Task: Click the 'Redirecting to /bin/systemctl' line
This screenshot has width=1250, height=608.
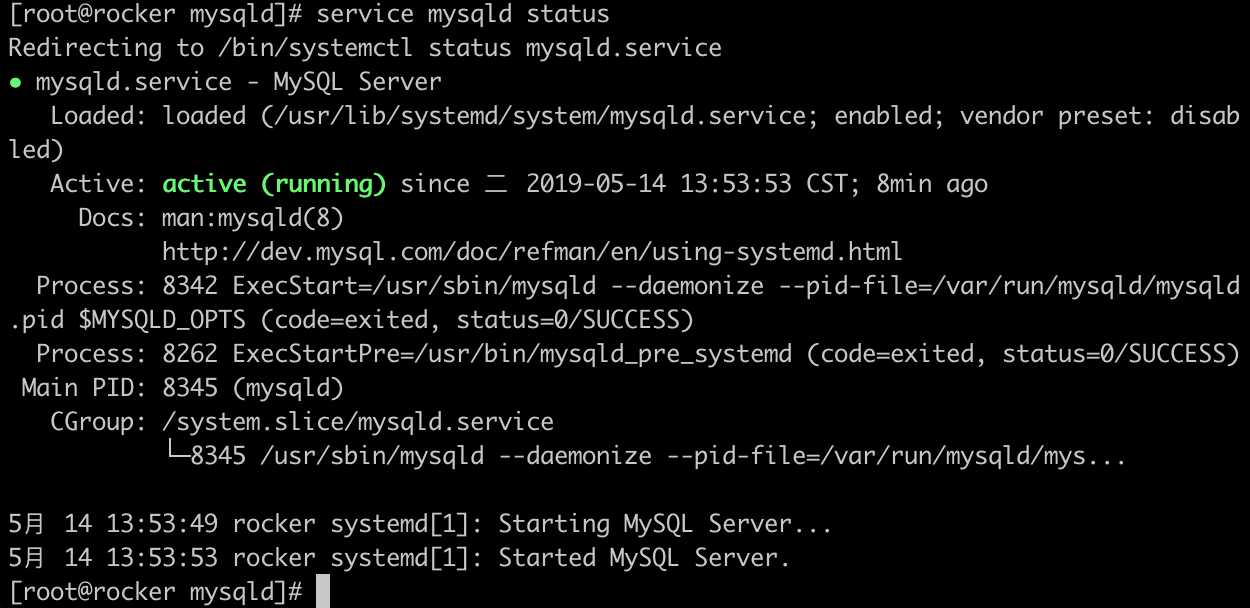Action: click(365, 48)
